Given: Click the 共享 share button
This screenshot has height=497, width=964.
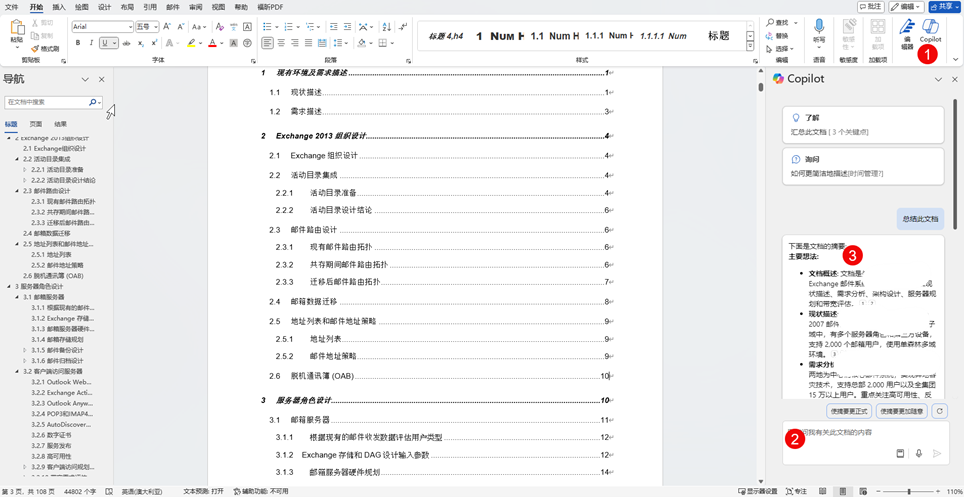Looking at the screenshot, I should pyautogui.click(x=944, y=6).
